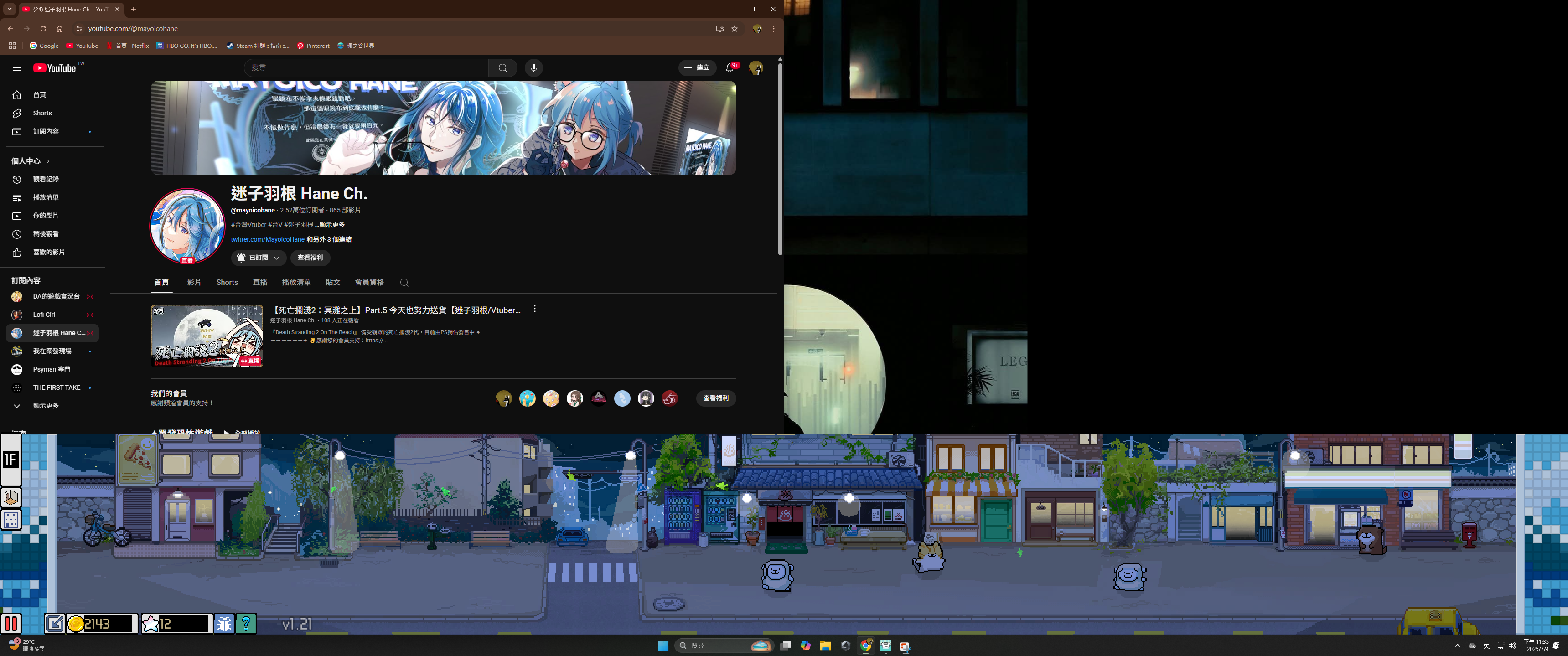
Task: Open the video's three-dot action menu
Action: 534,309
